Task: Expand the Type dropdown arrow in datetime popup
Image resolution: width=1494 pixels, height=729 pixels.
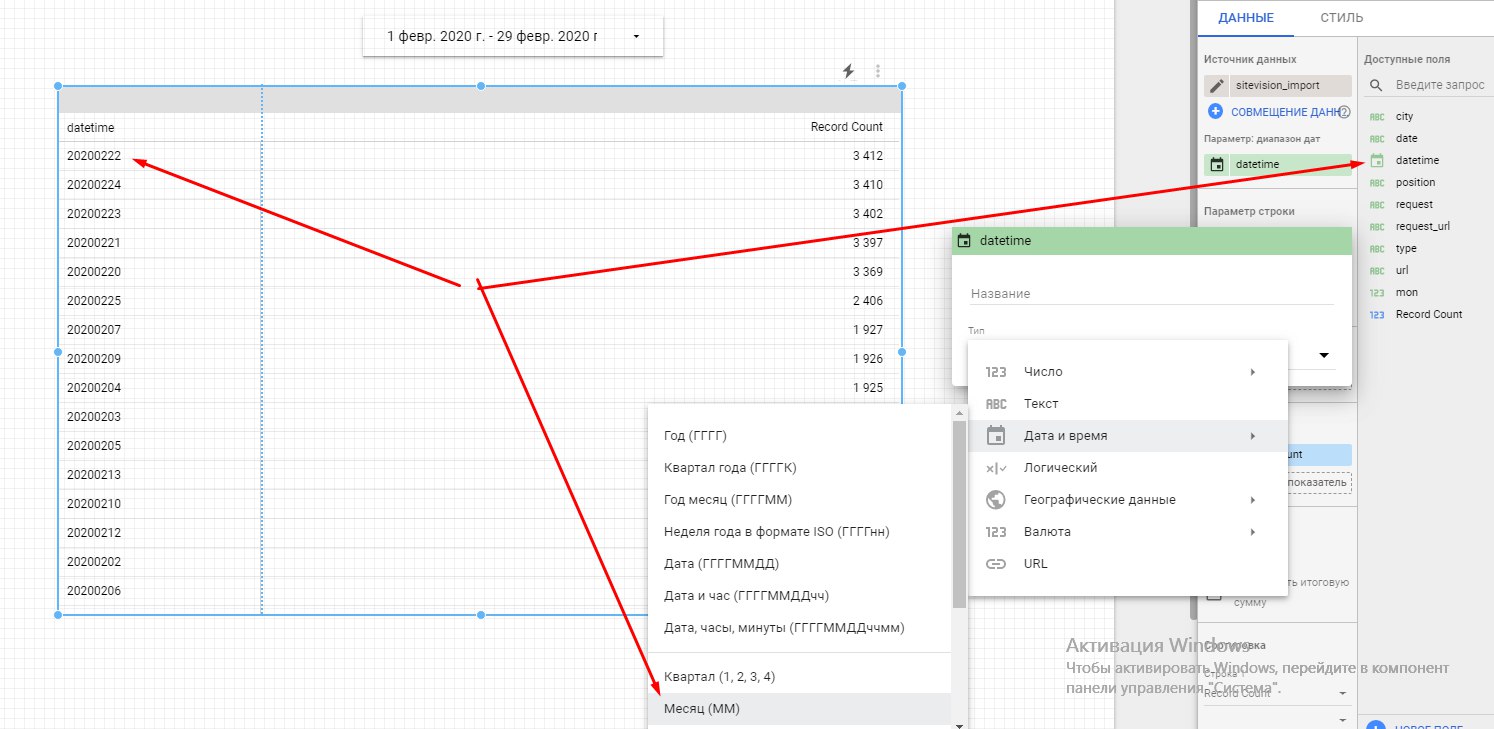Action: click(x=1324, y=355)
